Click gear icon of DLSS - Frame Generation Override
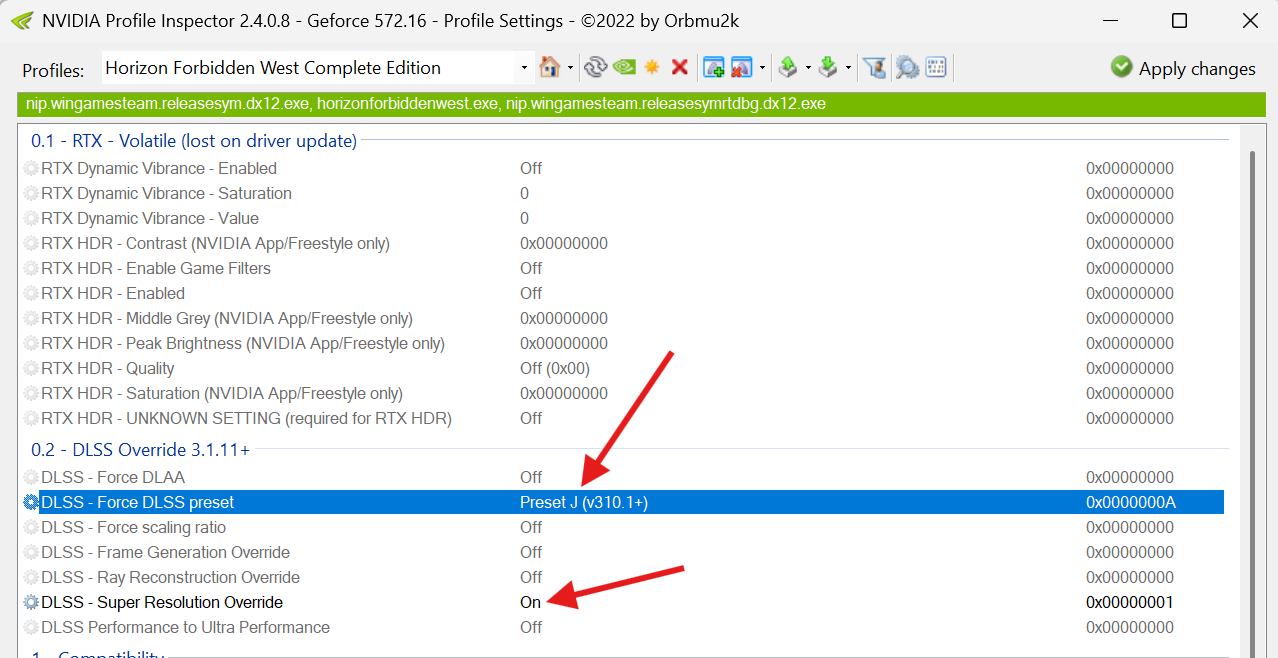This screenshot has width=1278, height=658. point(31,552)
